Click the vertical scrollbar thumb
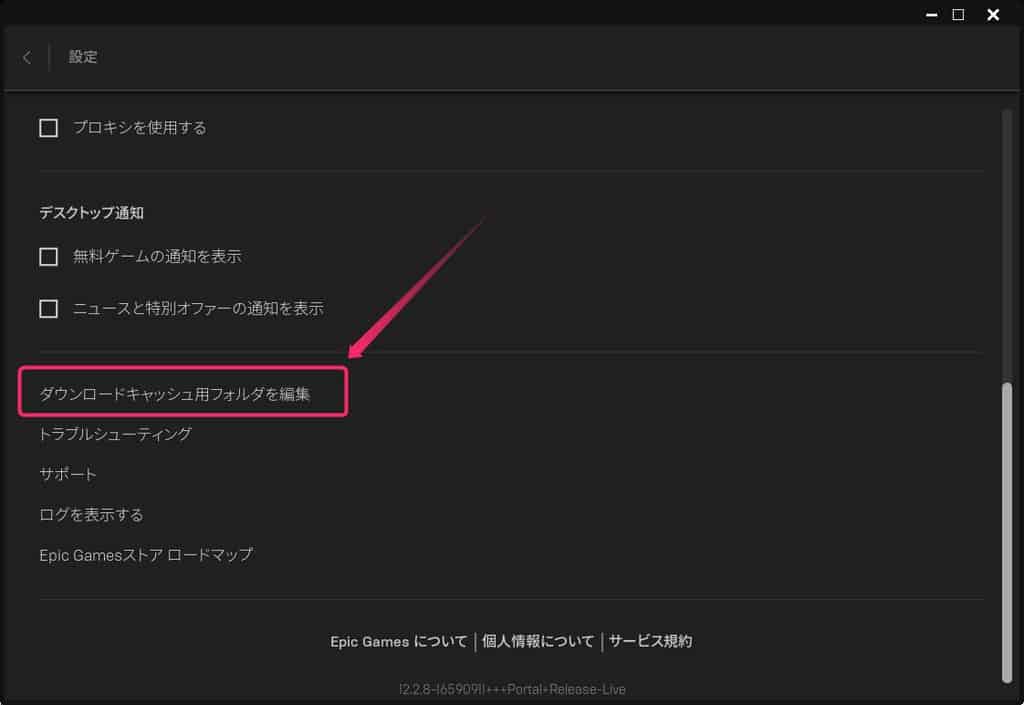Screen dimensions: 1024x705 click(1007, 532)
